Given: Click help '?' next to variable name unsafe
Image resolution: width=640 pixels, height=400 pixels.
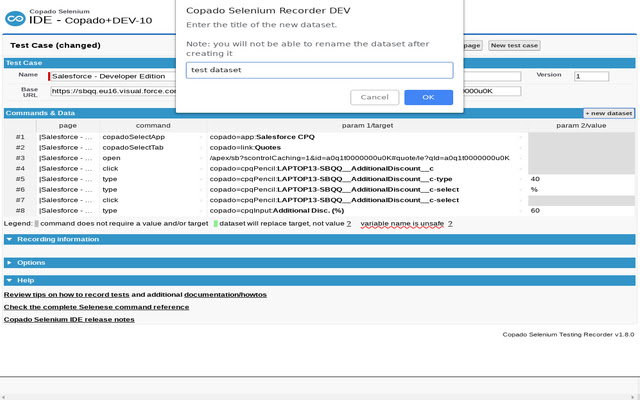Looking at the screenshot, I should click(x=450, y=224).
